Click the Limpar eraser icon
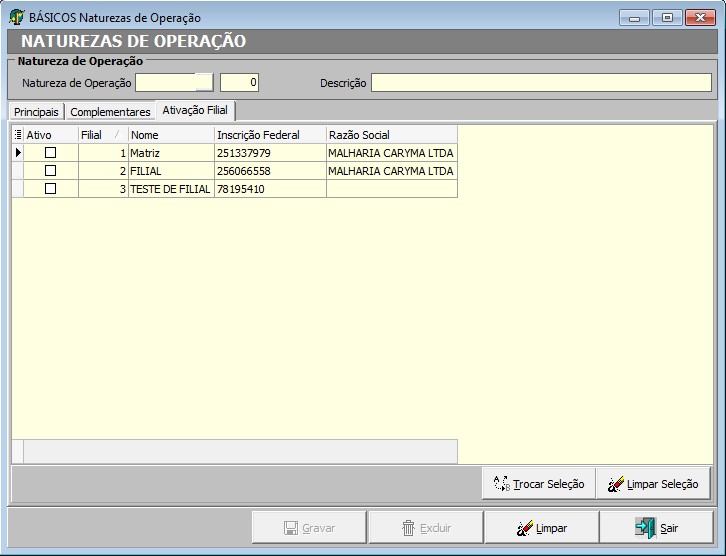Image resolution: width=726 pixels, height=556 pixels. point(524,528)
